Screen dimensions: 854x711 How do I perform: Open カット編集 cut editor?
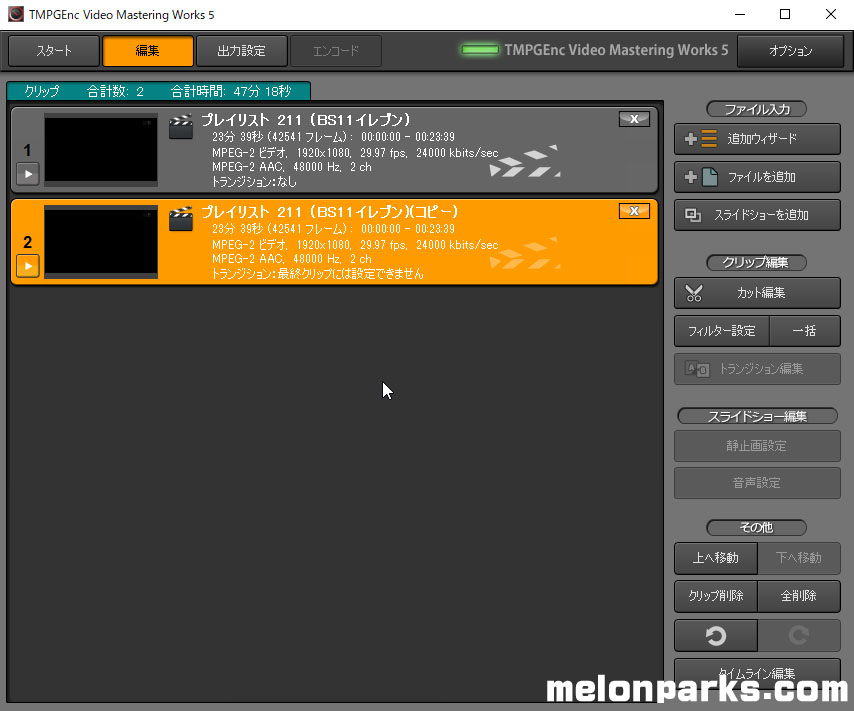[757, 293]
